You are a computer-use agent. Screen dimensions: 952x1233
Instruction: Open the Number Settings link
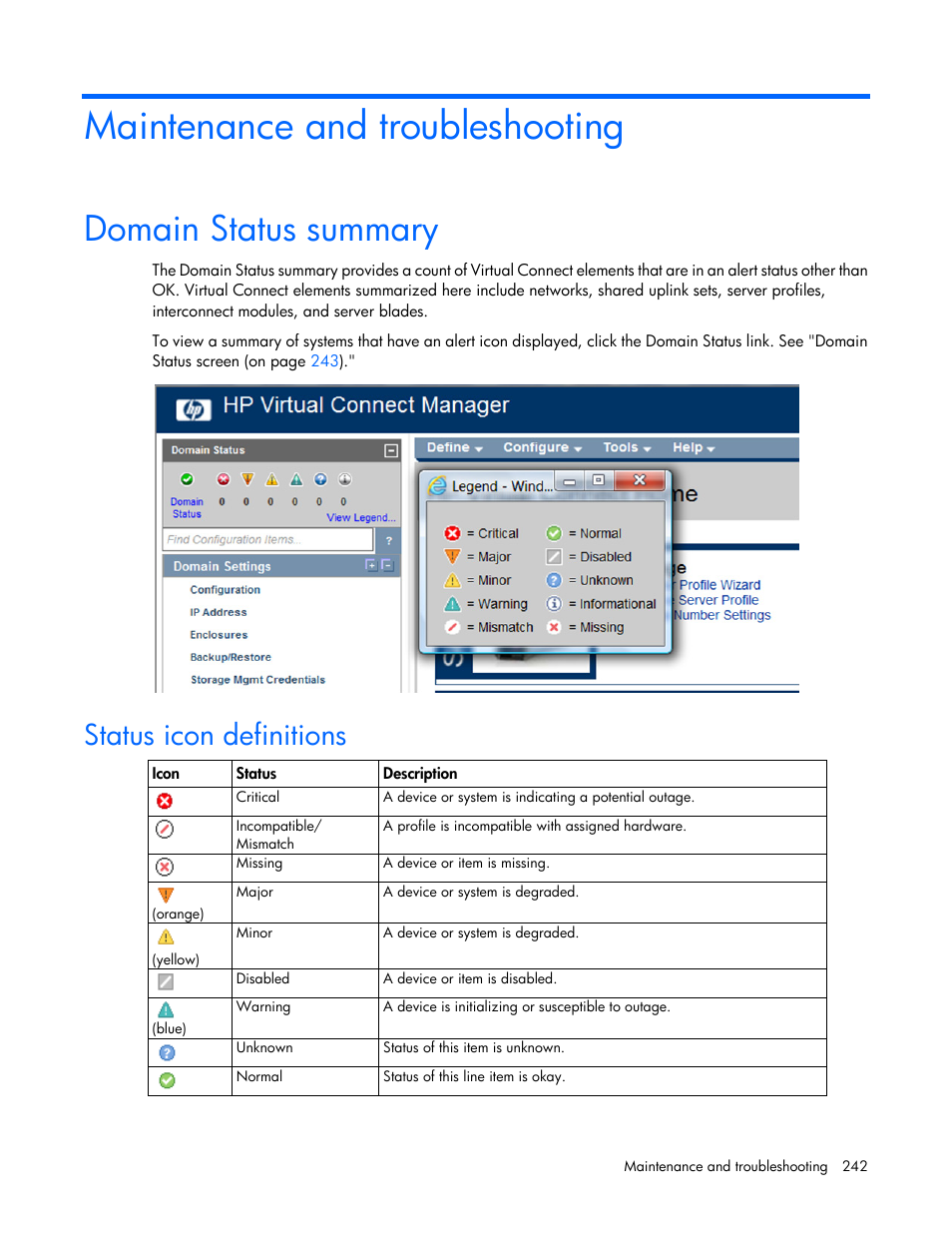722,615
